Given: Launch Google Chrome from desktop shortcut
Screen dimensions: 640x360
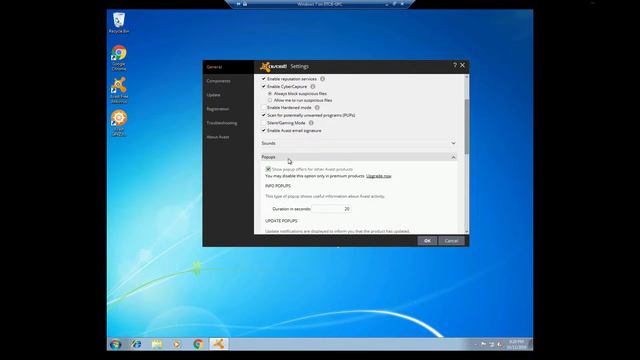Looking at the screenshot, I should 119,58.
